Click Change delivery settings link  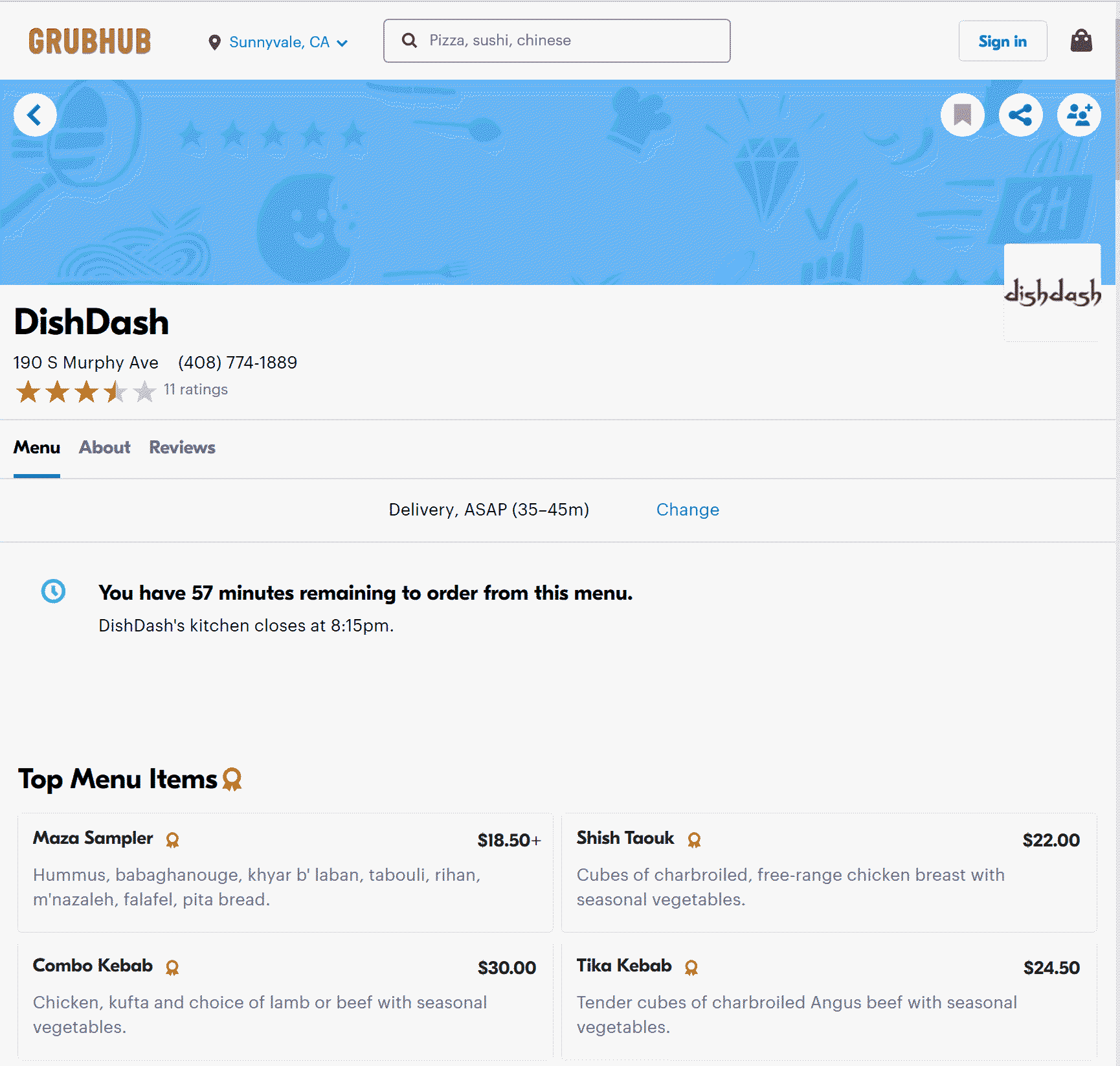[x=687, y=510]
